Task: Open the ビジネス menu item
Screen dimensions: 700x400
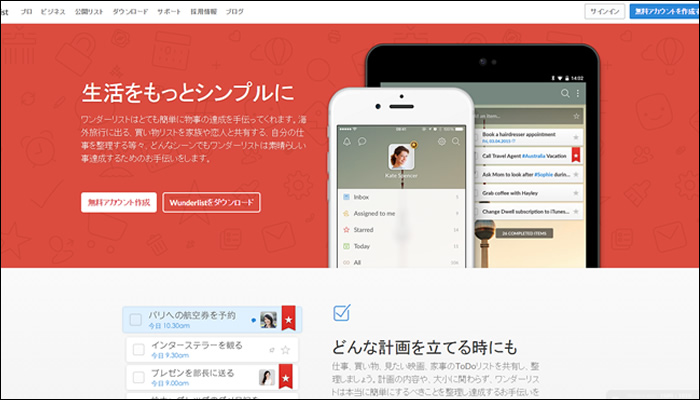Action: (53, 12)
